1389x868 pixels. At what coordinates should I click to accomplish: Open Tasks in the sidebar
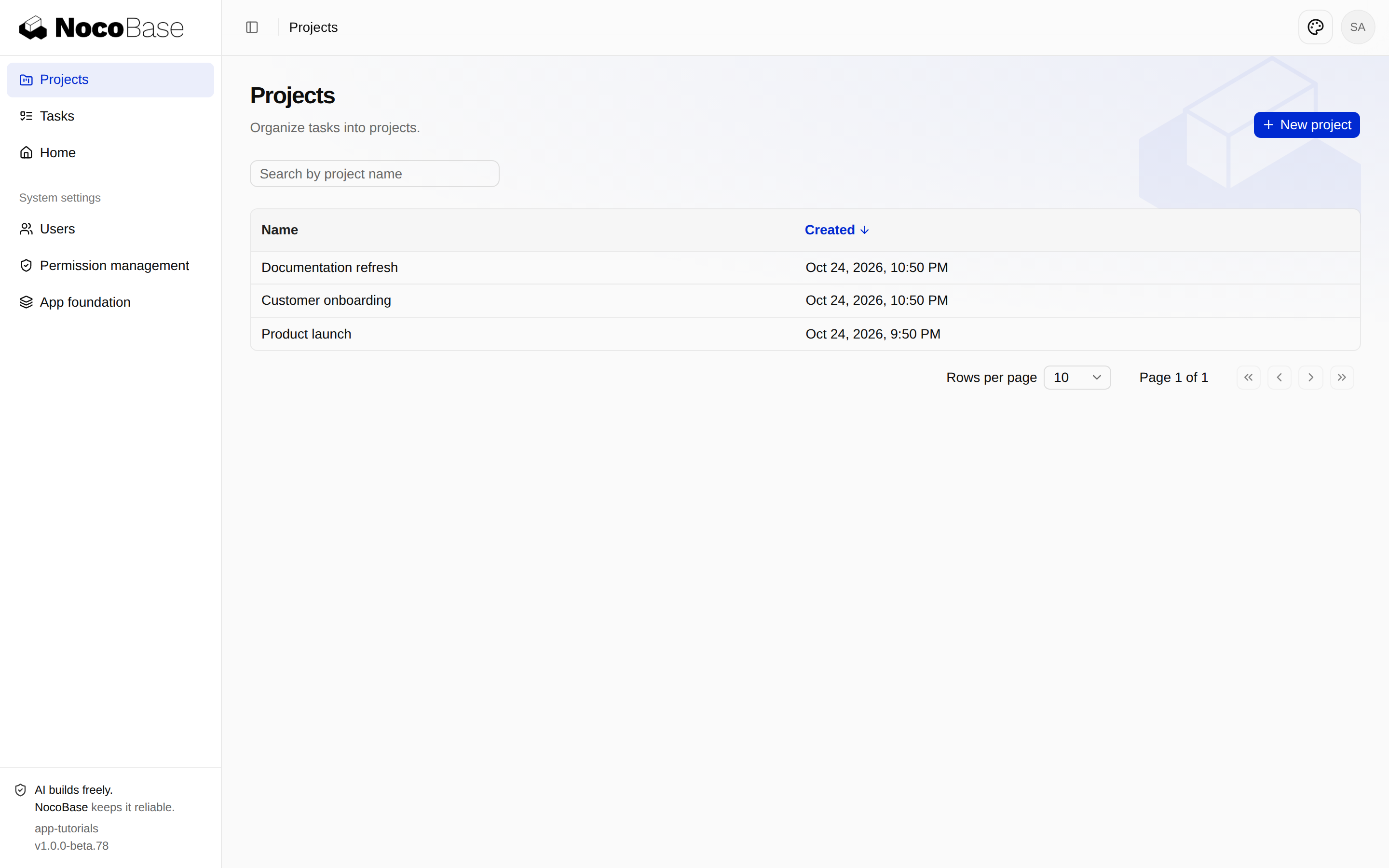(x=110, y=116)
